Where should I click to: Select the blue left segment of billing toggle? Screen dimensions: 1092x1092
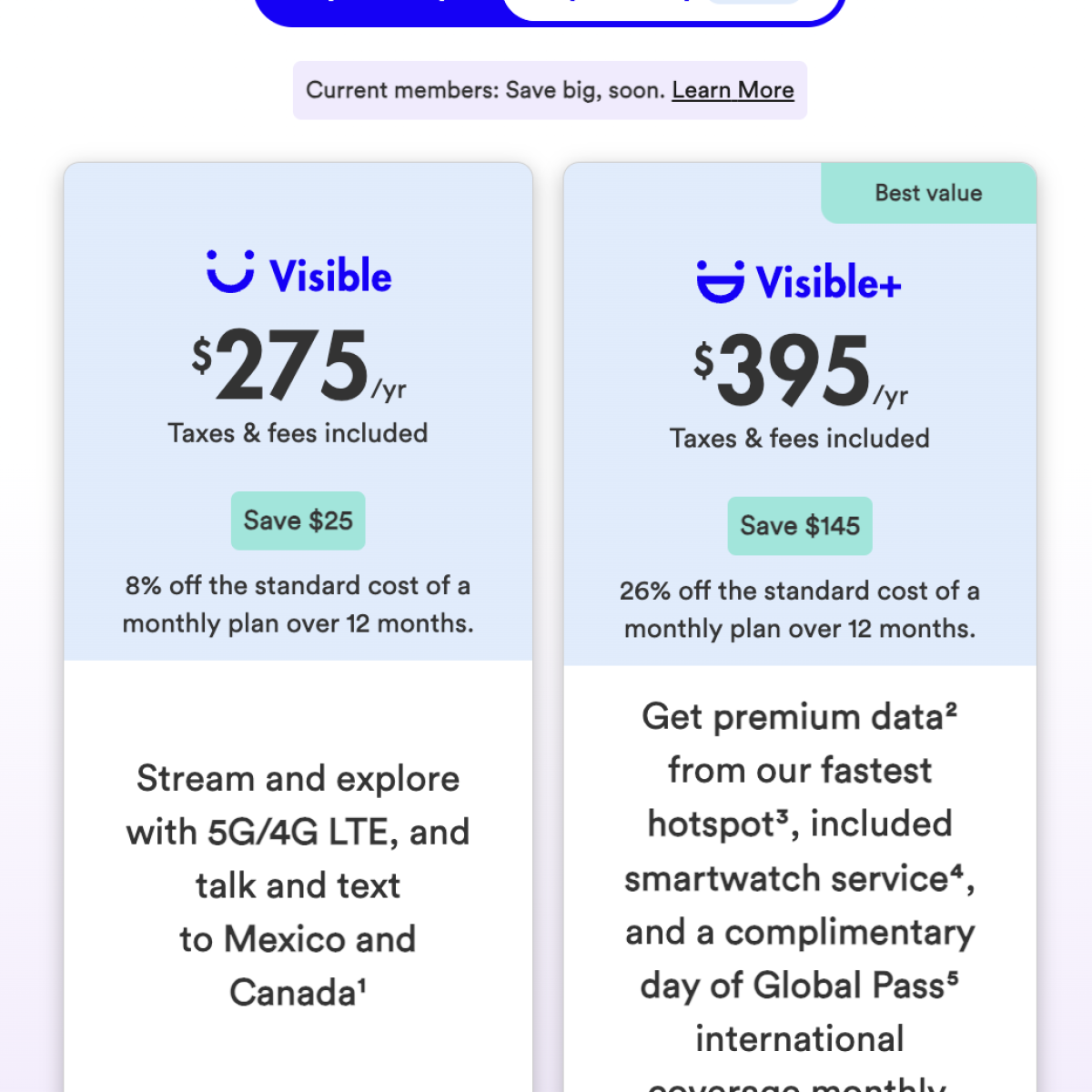(x=382, y=7)
